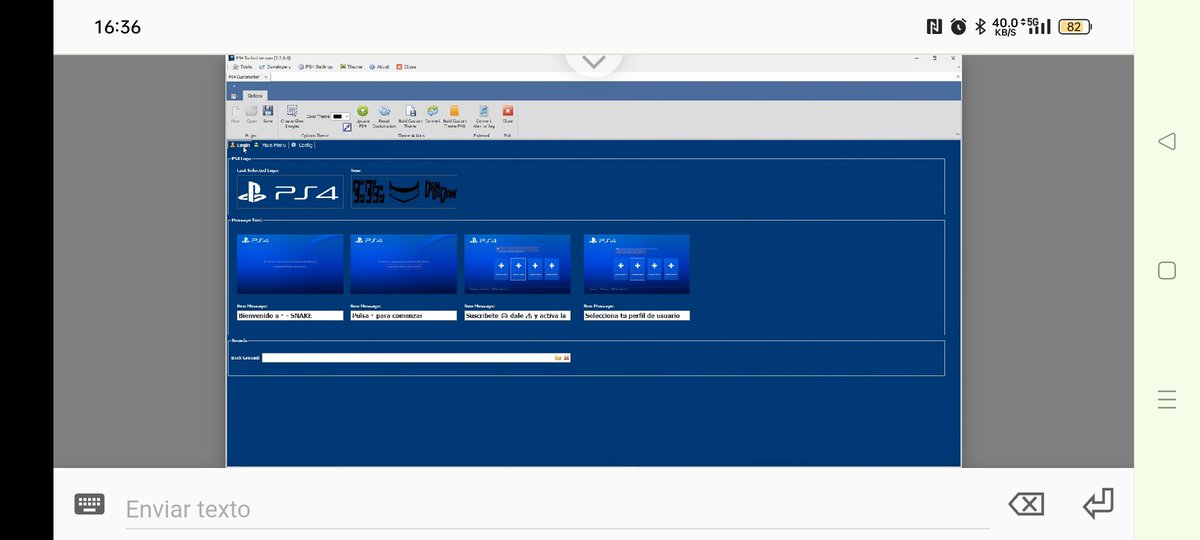Screen dimensions: 1200x540
Task: Tap the Android recent apps lines button
Action: click(x=1166, y=400)
